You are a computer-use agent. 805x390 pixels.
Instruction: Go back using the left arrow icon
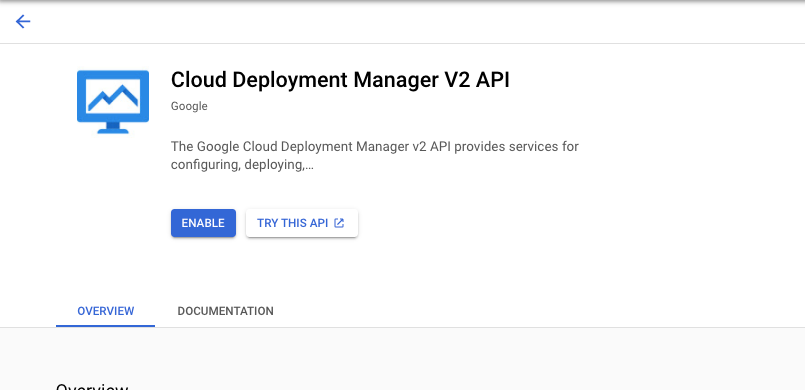click(x=23, y=22)
